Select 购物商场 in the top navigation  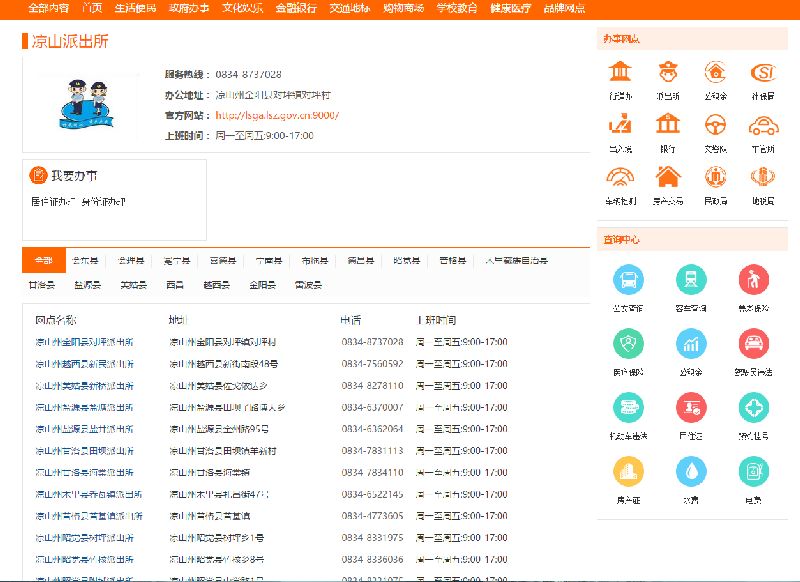click(x=404, y=8)
